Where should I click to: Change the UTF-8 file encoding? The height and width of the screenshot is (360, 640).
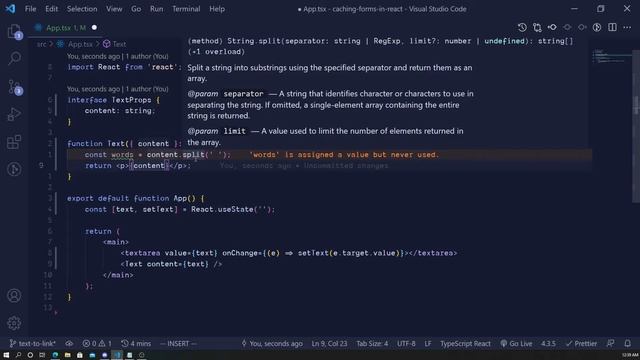[x=406, y=344]
